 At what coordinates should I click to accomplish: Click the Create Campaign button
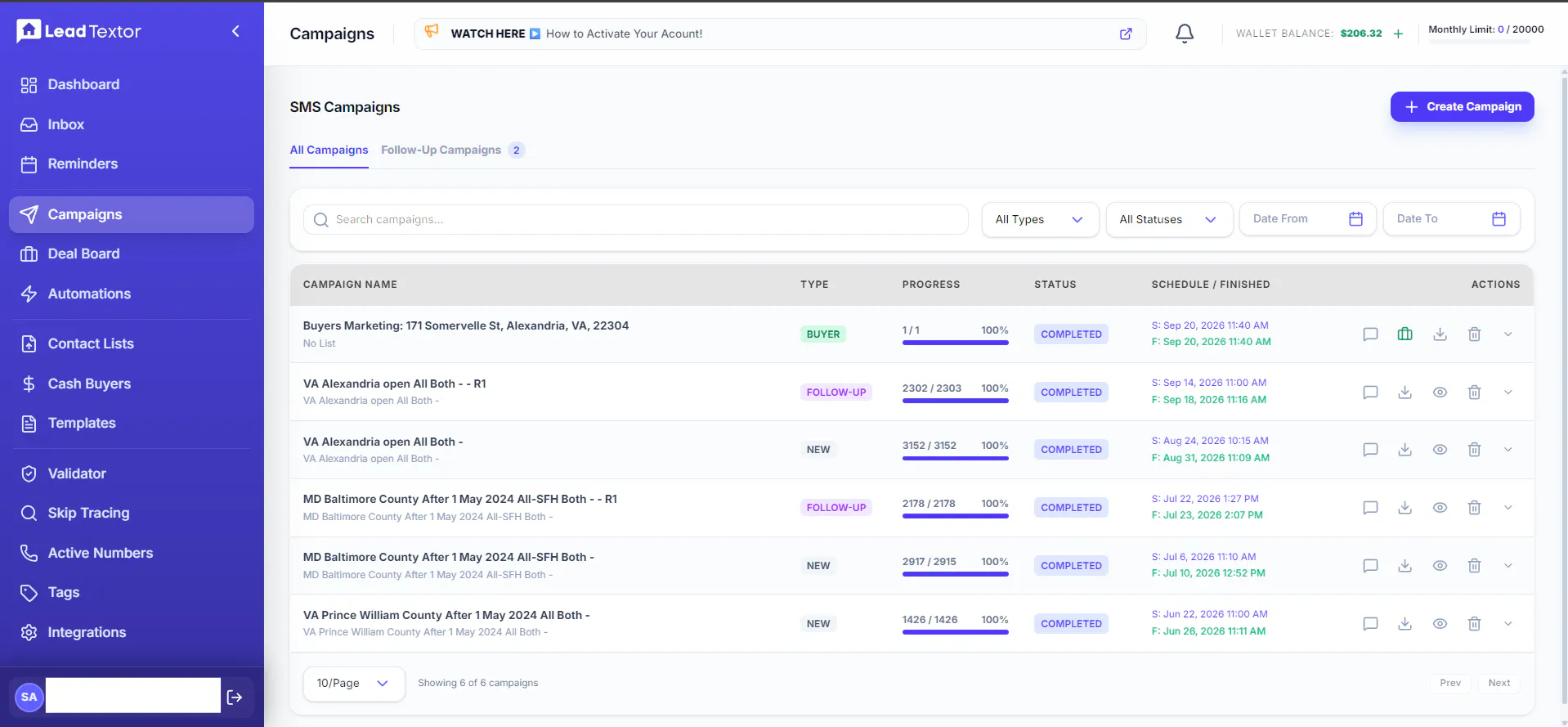[1462, 107]
